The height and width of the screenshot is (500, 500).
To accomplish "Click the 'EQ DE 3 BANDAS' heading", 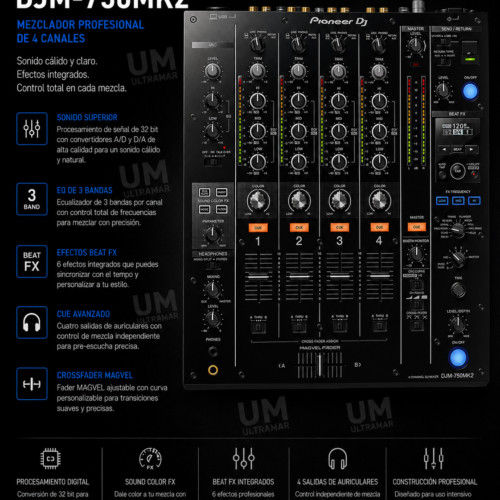I will pos(85,190).
